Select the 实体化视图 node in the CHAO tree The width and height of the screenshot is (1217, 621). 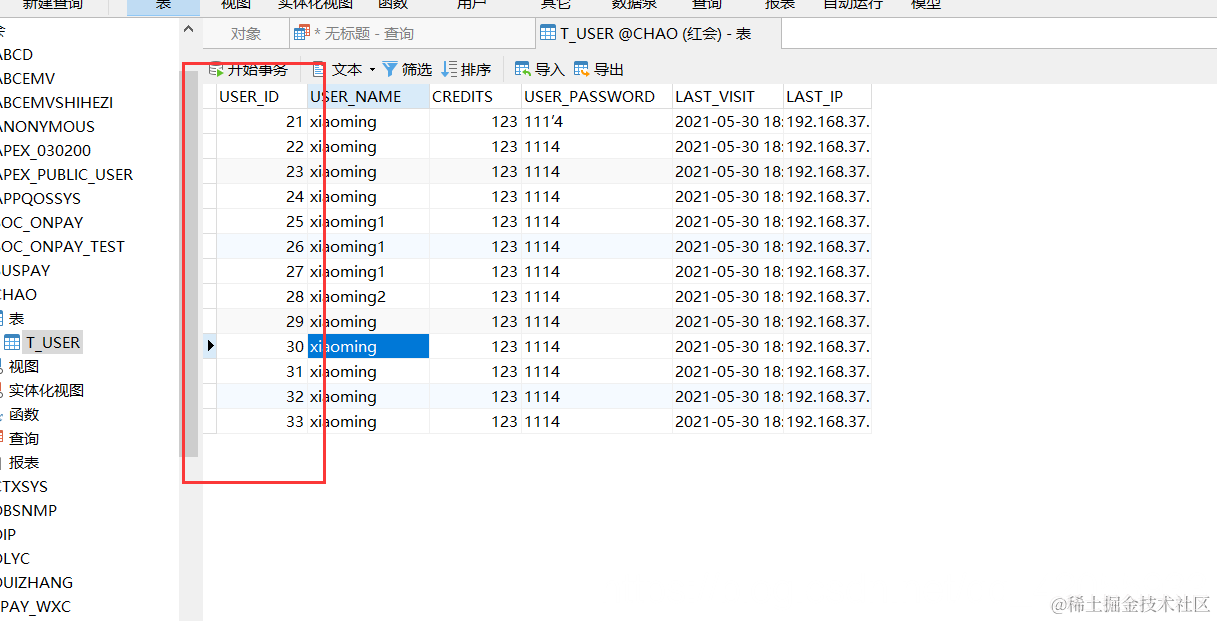[x=46, y=391]
